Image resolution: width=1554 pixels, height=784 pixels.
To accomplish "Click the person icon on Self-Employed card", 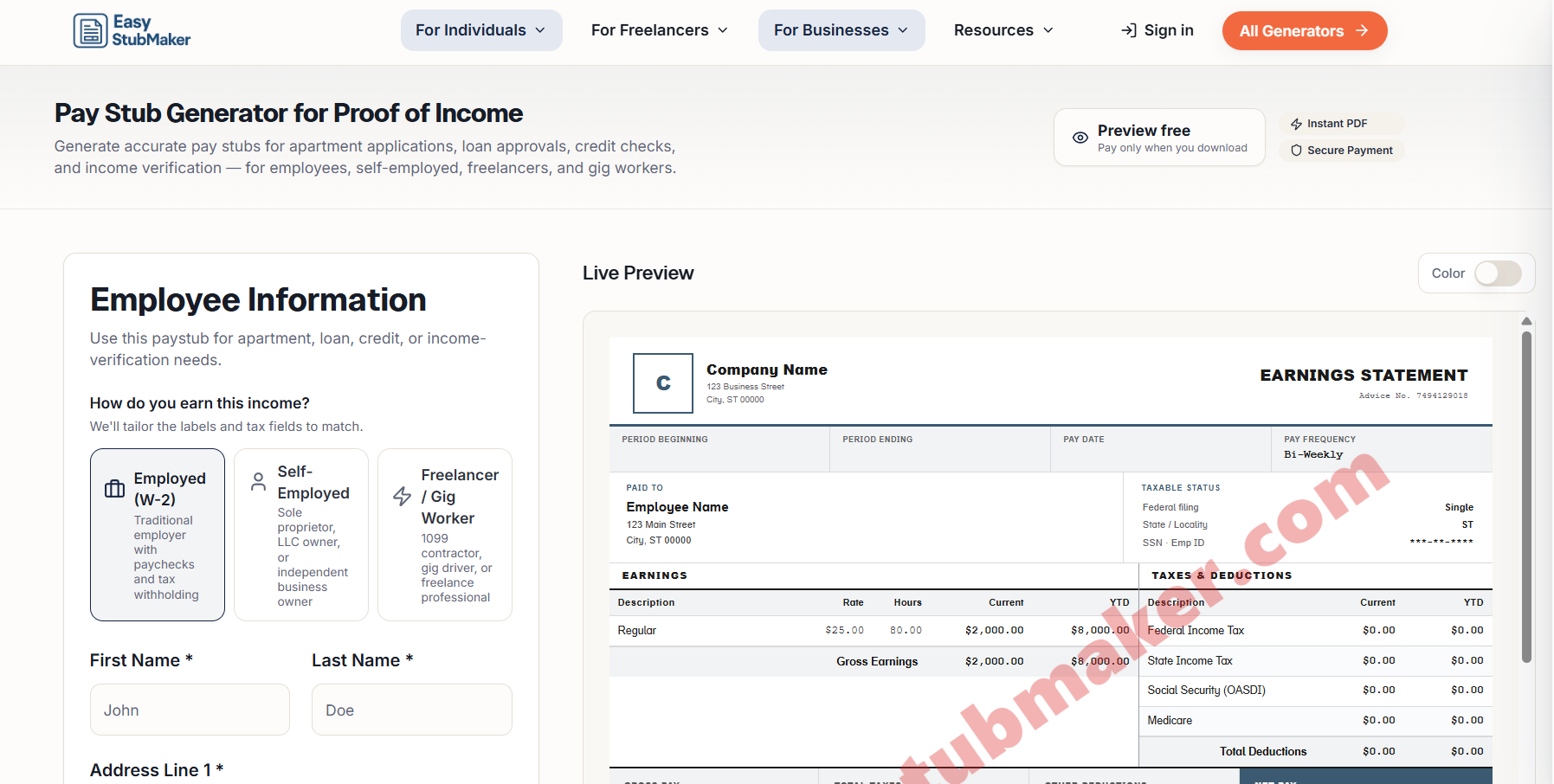I will point(258,482).
